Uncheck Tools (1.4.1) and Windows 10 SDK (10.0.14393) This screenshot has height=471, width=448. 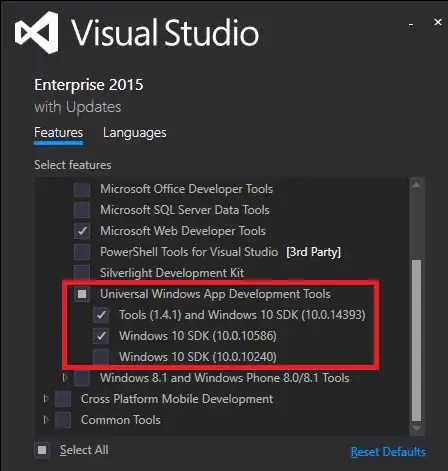[x=101, y=315]
